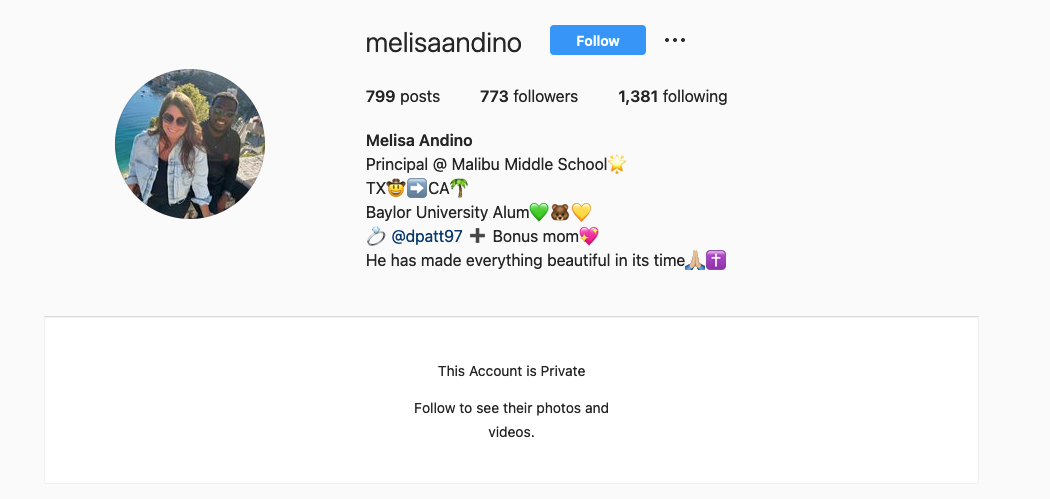This screenshot has height=499, width=1050.
Task: Click the 799 posts count
Action: click(402, 96)
